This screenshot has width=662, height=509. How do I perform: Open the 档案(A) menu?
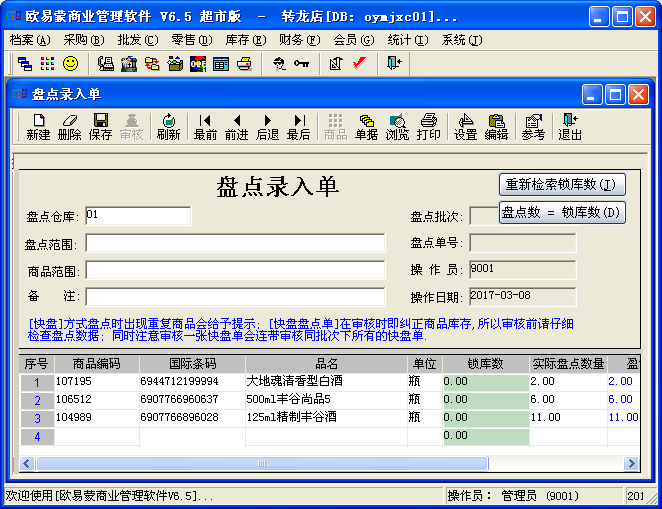coord(30,40)
